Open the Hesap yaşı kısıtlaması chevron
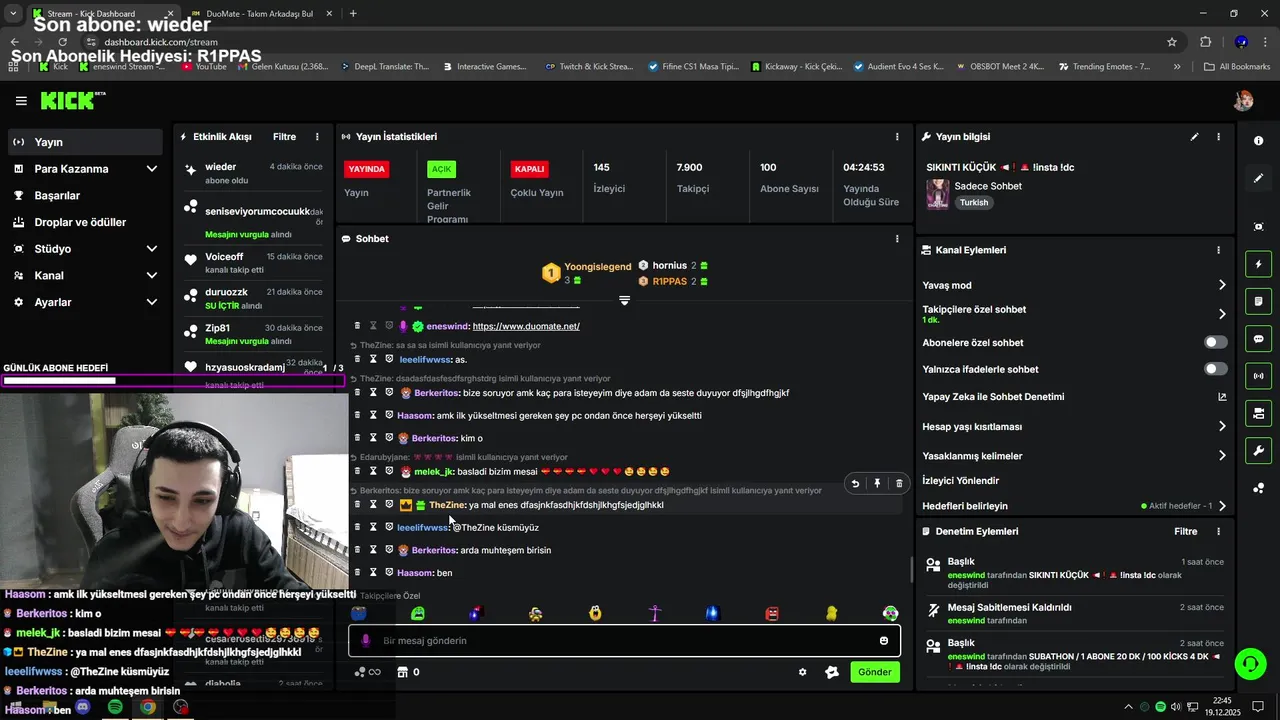 (1222, 426)
